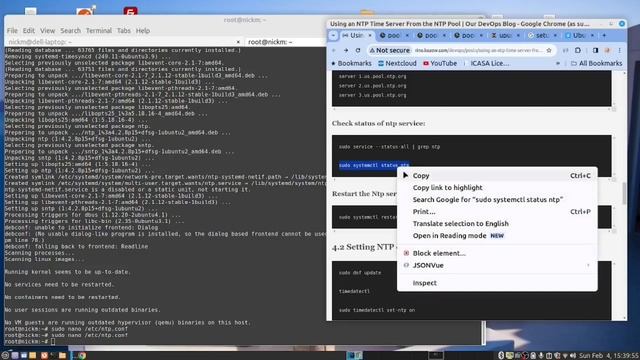Click the microphone tray icon

(x=541, y=356)
